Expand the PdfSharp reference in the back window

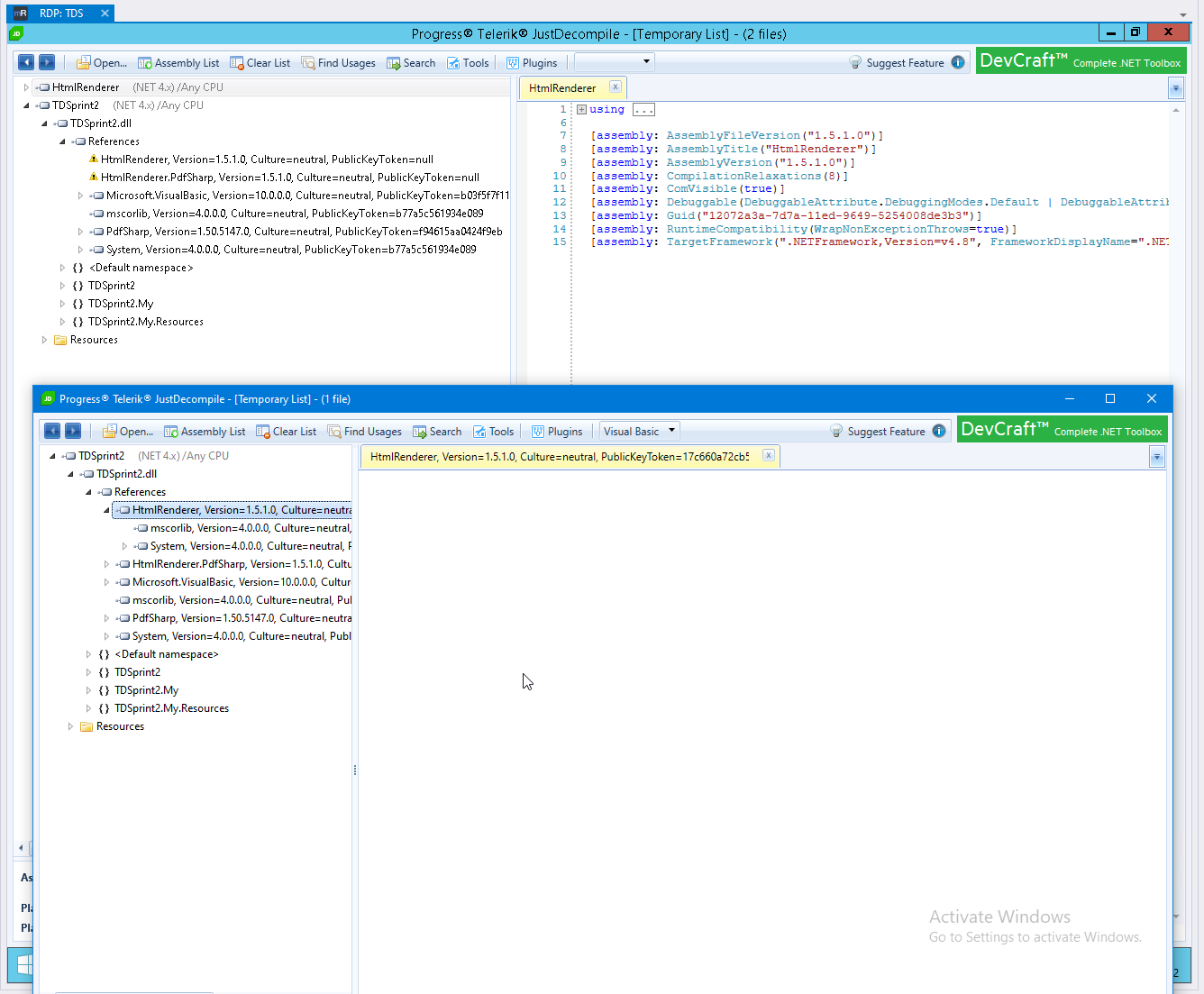coord(80,232)
